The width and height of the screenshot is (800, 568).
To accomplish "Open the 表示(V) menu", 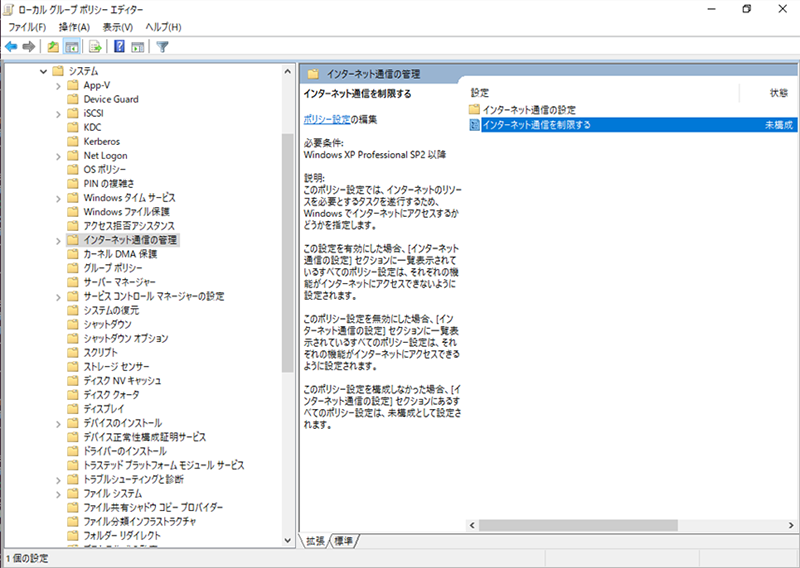I will (x=118, y=27).
